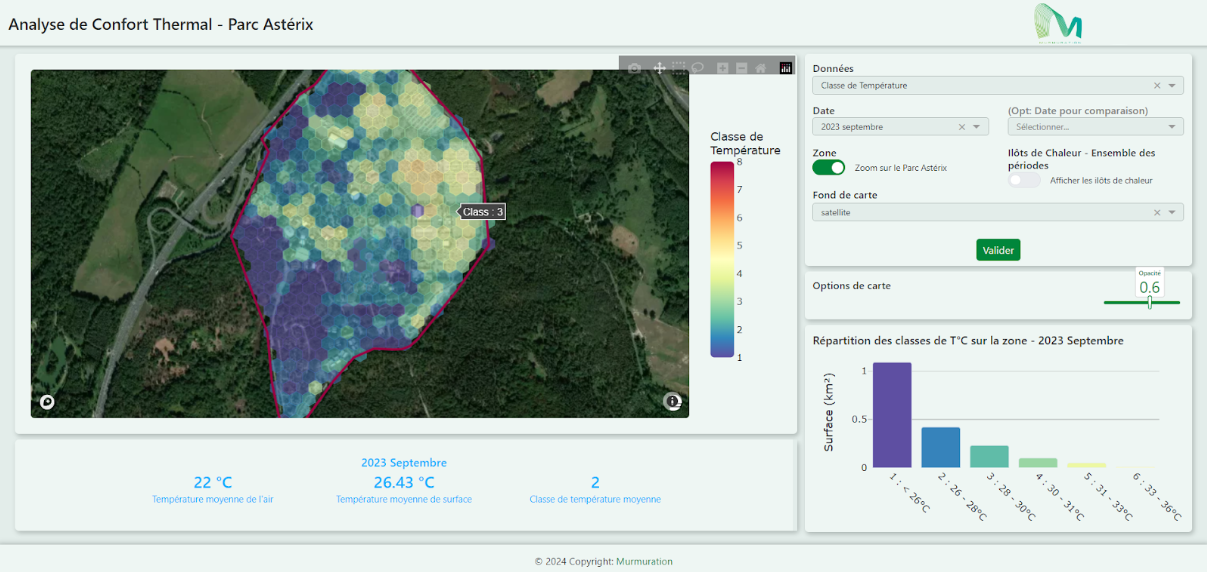Open the Murmuration footer link
Image resolution: width=1207 pixels, height=572 pixels.
(644, 562)
